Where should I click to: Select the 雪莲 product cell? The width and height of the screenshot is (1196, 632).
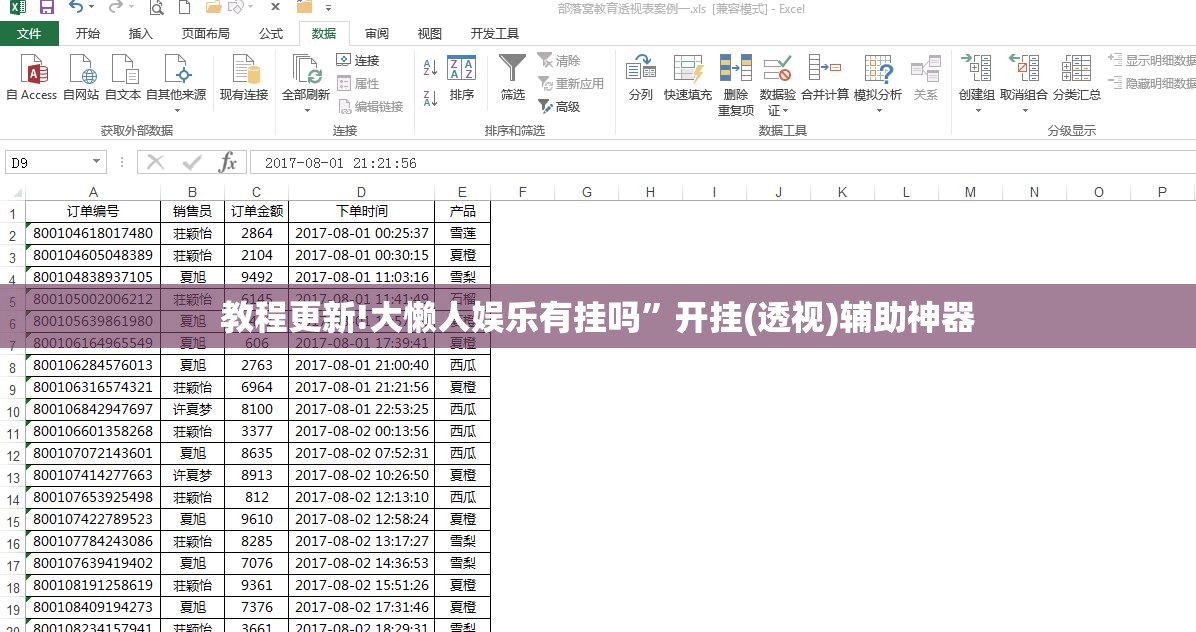[x=462, y=233]
